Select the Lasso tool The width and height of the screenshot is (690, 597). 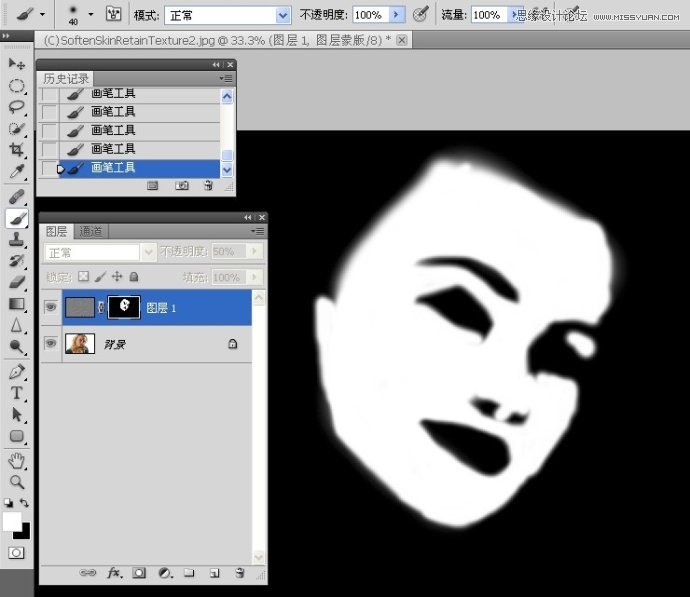pyautogui.click(x=17, y=107)
